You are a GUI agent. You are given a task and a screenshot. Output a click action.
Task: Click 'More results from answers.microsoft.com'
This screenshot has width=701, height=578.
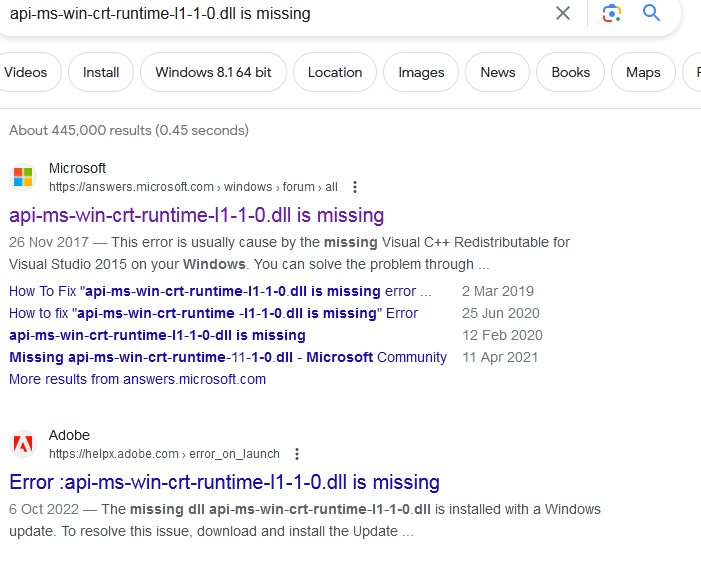(x=138, y=379)
